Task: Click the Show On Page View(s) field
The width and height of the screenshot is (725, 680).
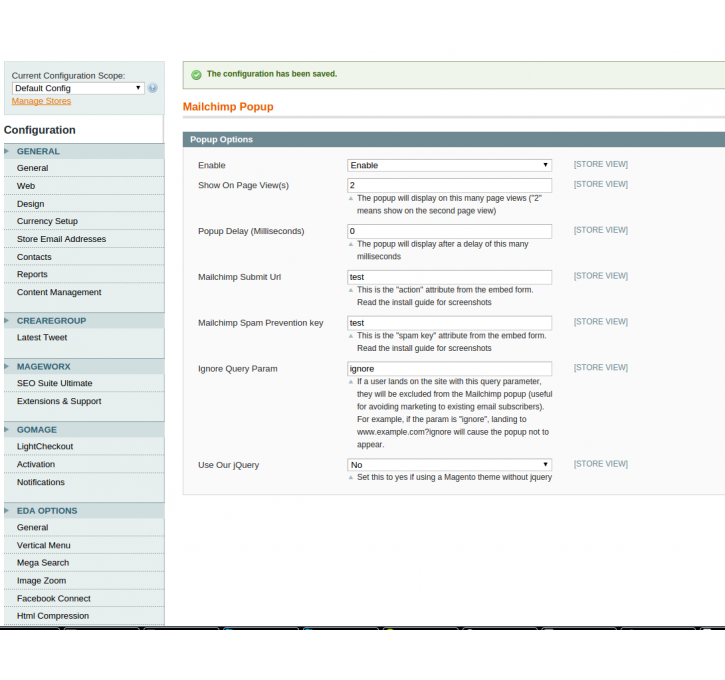Action: coord(449,185)
